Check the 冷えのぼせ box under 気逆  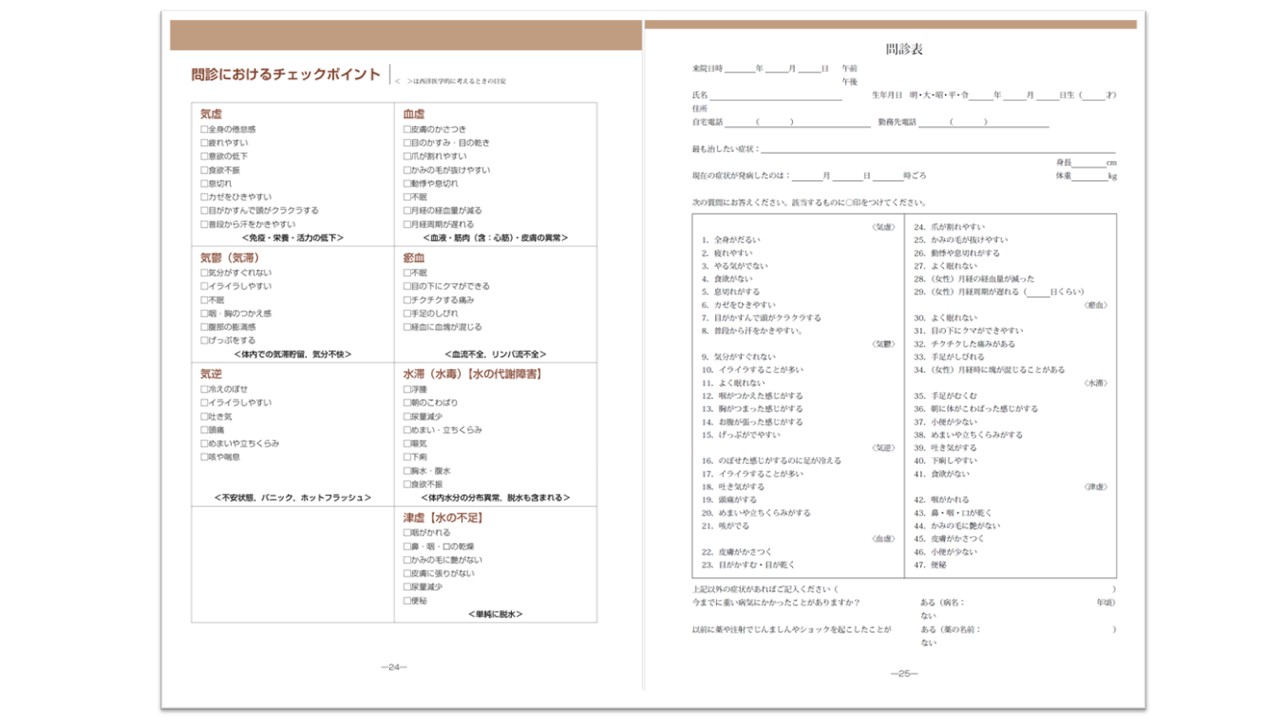[204, 389]
